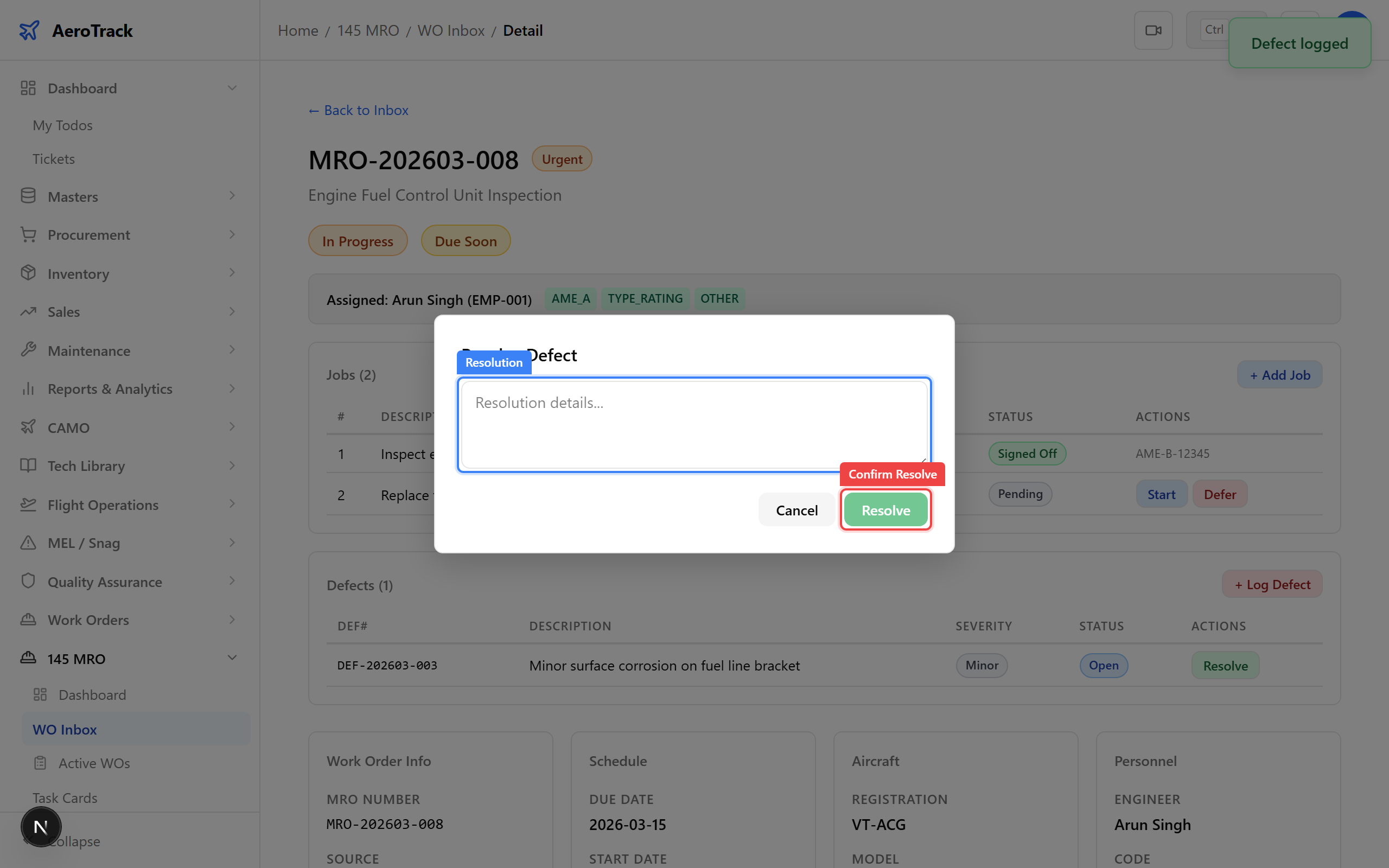Click the Resolve button in the dialog
This screenshot has height=868, width=1389.
[x=885, y=509]
